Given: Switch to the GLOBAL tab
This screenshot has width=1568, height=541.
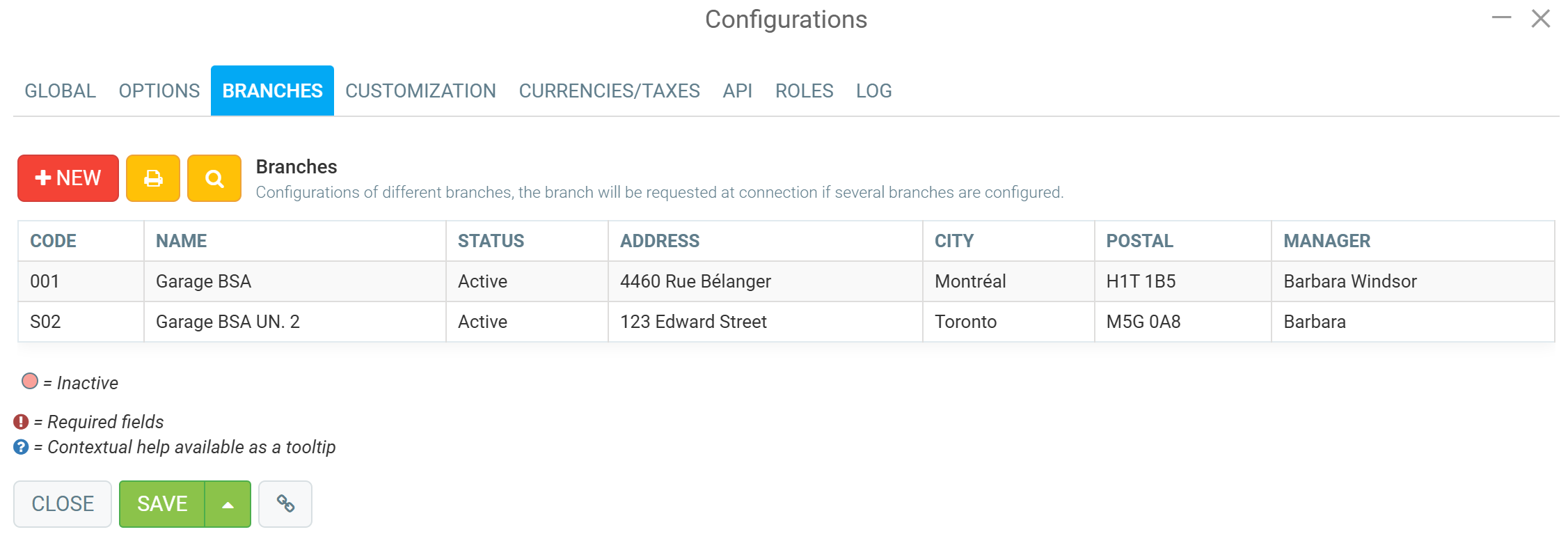Looking at the screenshot, I should (x=61, y=91).
